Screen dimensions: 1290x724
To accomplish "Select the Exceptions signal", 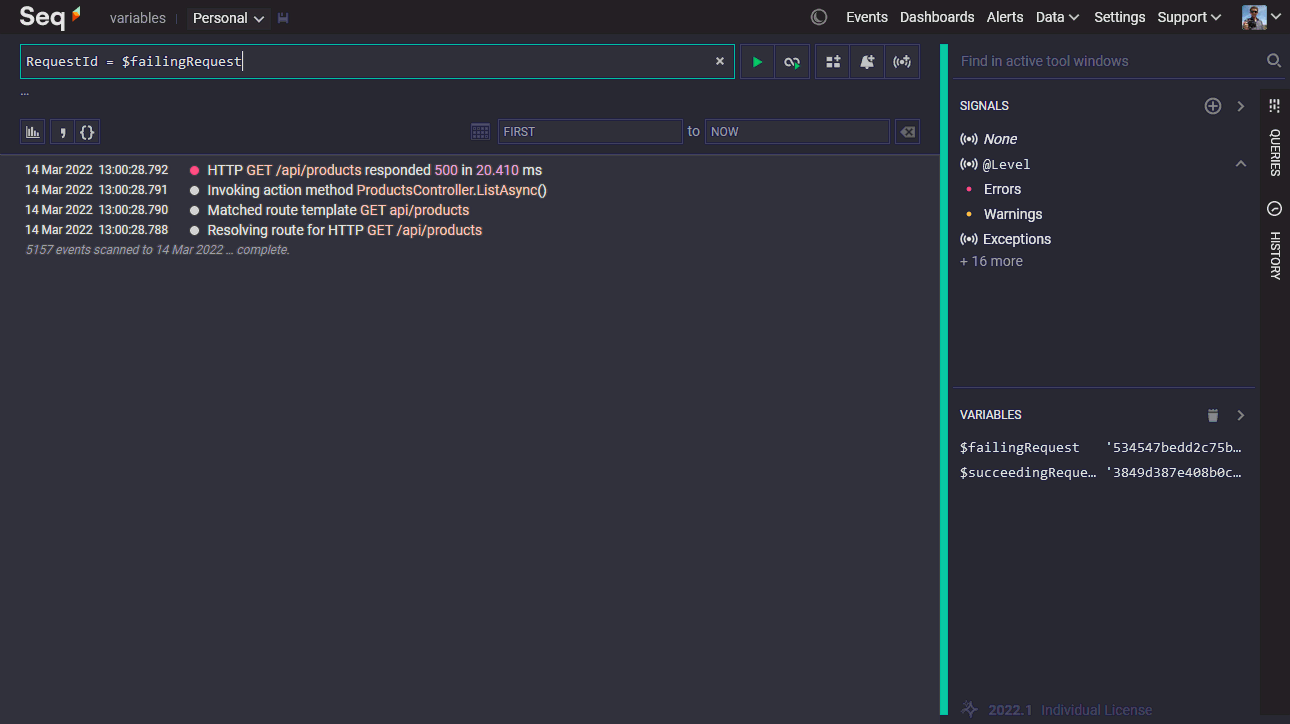I will (1017, 239).
